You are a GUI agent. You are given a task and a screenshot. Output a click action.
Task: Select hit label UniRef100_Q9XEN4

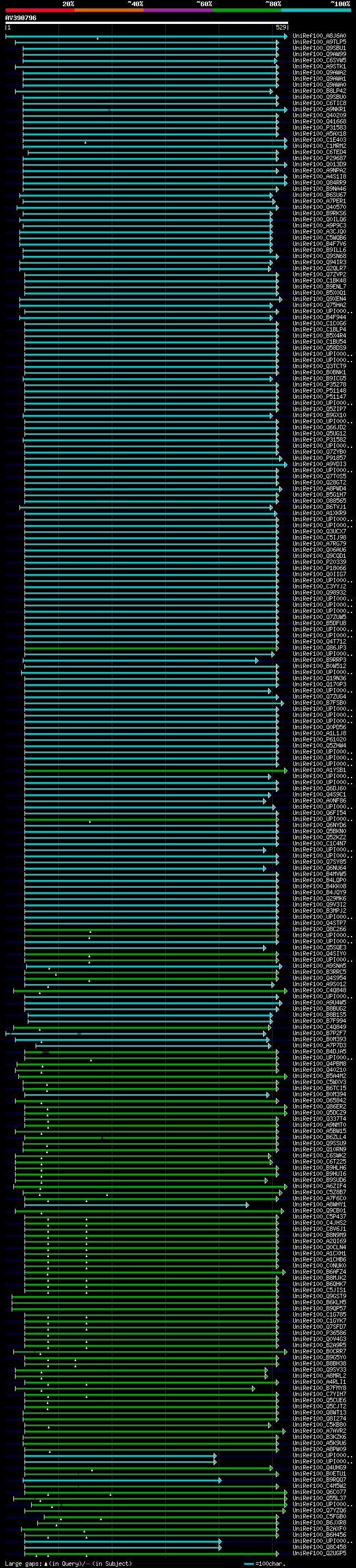click(x=319, y=299)
